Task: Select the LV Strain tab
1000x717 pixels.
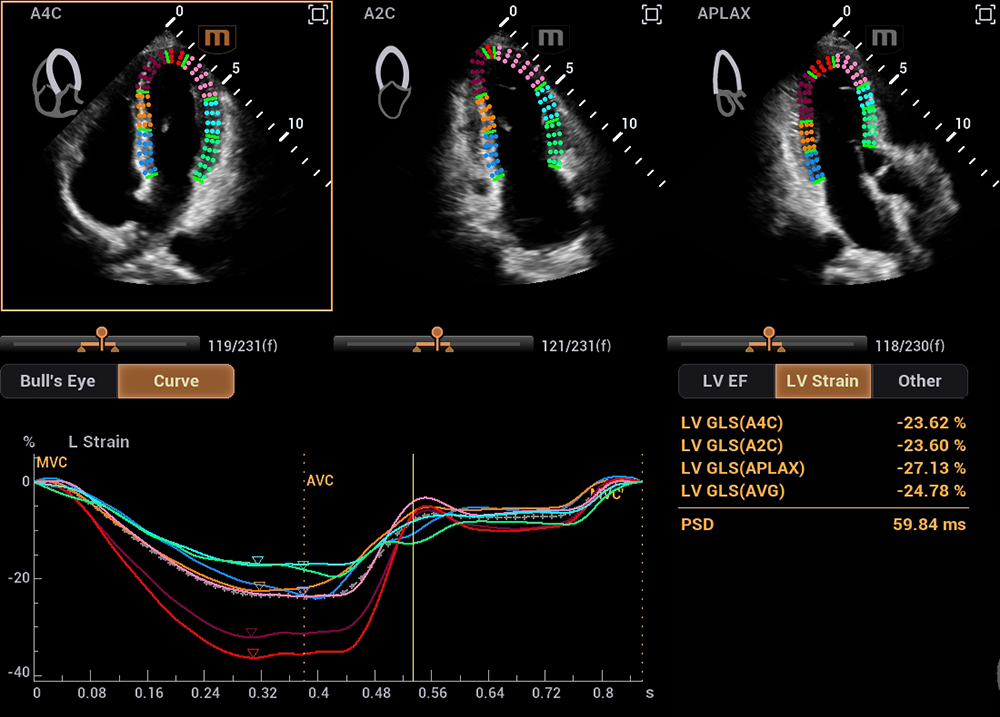Action: (822, 381)
